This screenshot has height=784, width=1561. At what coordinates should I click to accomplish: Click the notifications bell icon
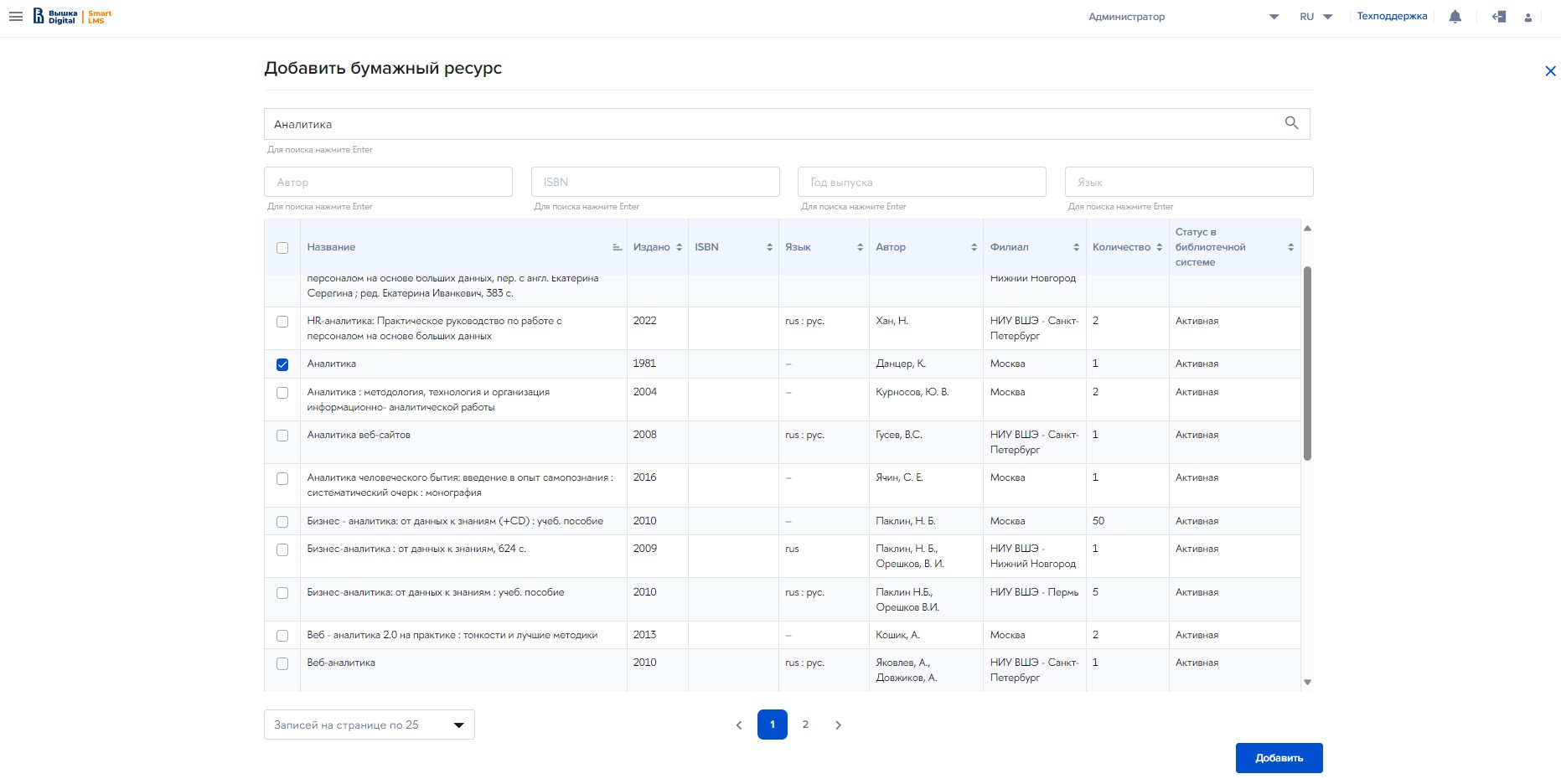point(1455,17)
